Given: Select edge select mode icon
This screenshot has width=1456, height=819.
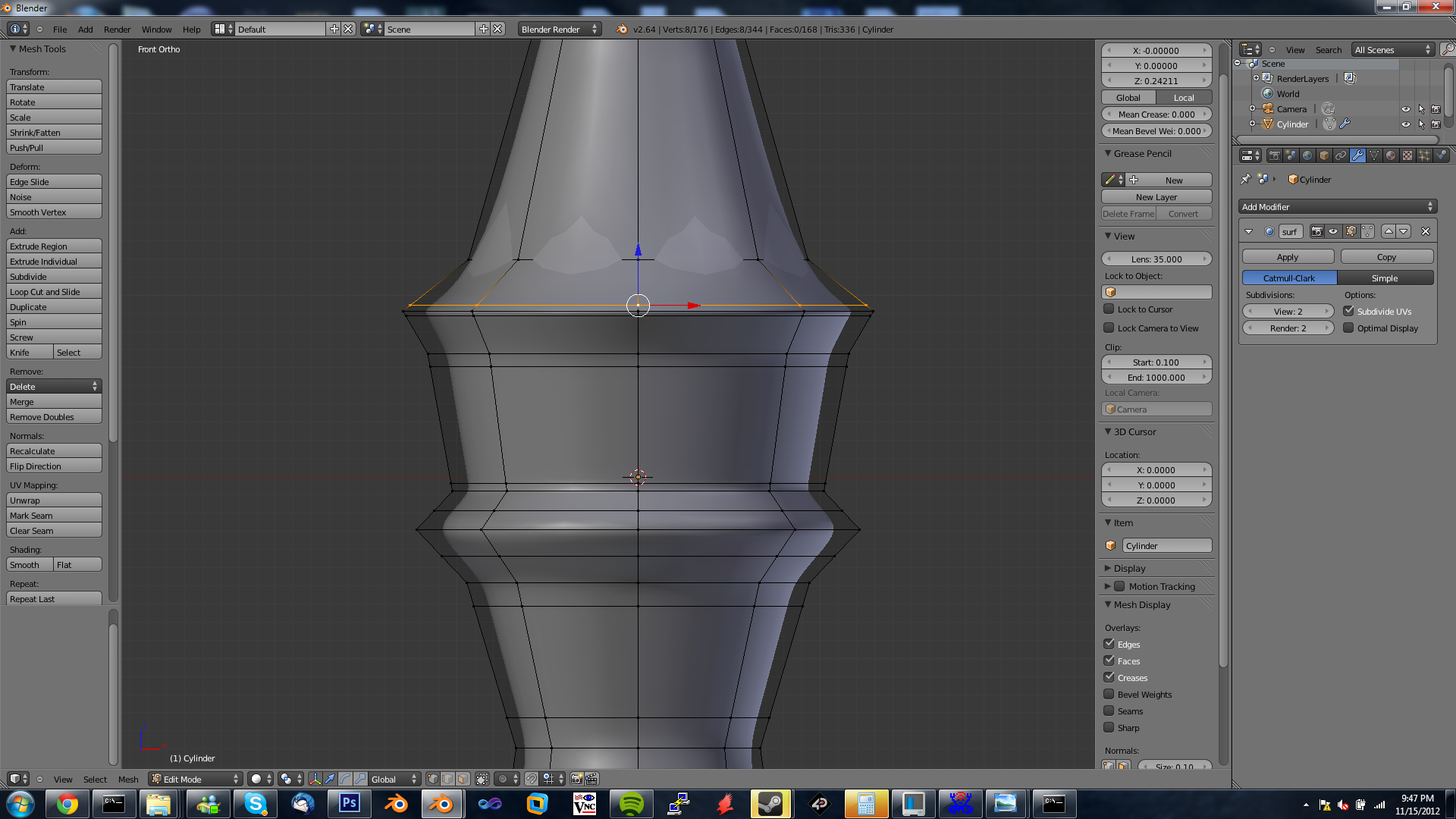Looking at the screenshot, I should click(447, 779).
